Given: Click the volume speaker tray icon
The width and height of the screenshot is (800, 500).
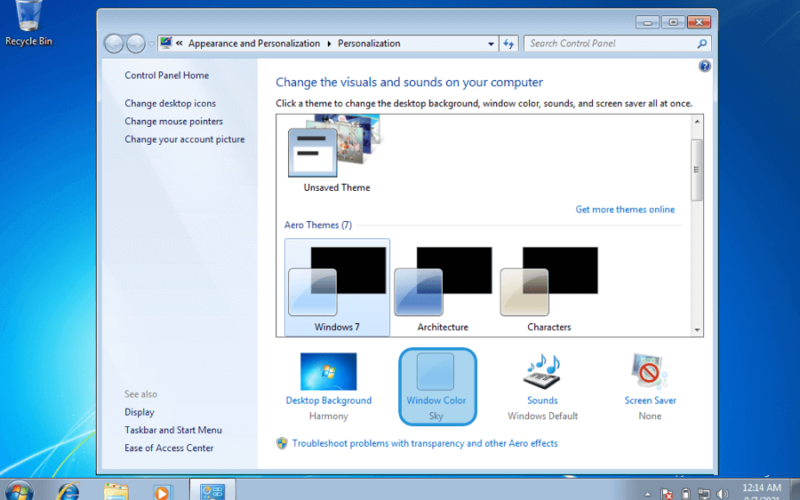Looking at the screenshot, I should [722, 494].
